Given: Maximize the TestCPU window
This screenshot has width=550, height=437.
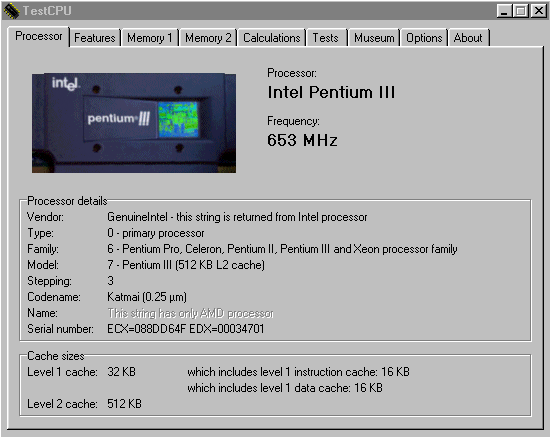Looking at the screenshot, I should (521, 11).
